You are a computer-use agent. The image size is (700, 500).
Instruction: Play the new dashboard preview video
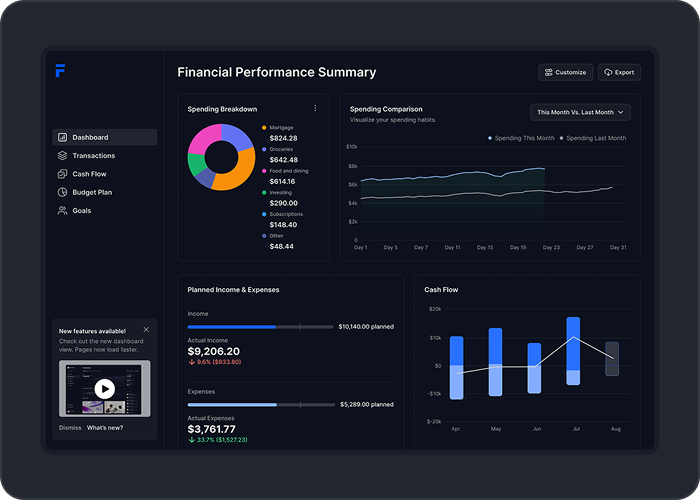pyautogui.click(x=105, y=389)
